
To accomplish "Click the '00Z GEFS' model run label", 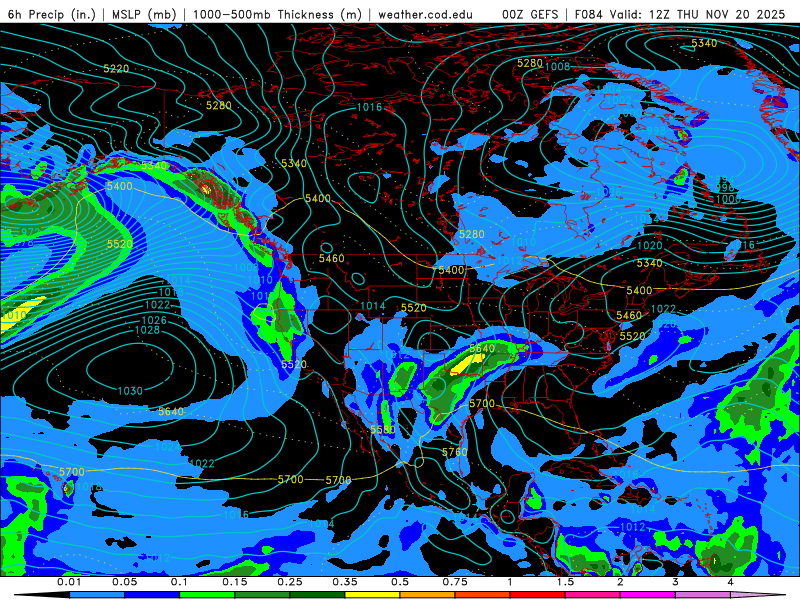I will click(x=530, y=14).
